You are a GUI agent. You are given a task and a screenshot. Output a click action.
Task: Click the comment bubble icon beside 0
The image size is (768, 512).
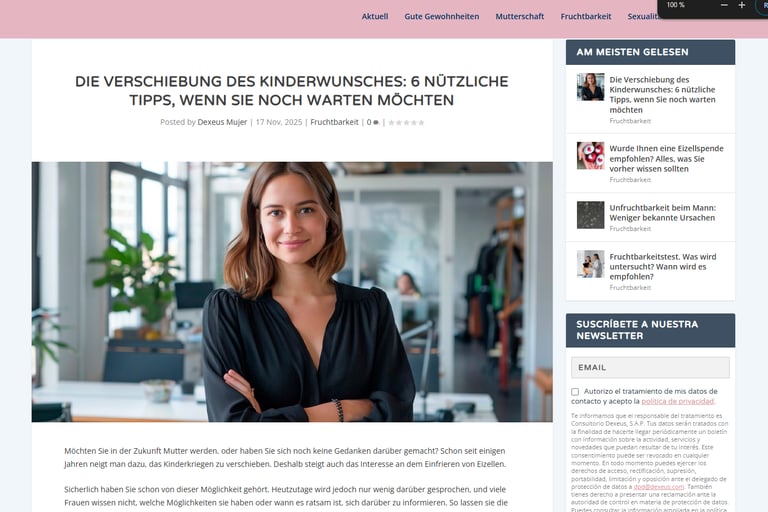pos(376,122)
